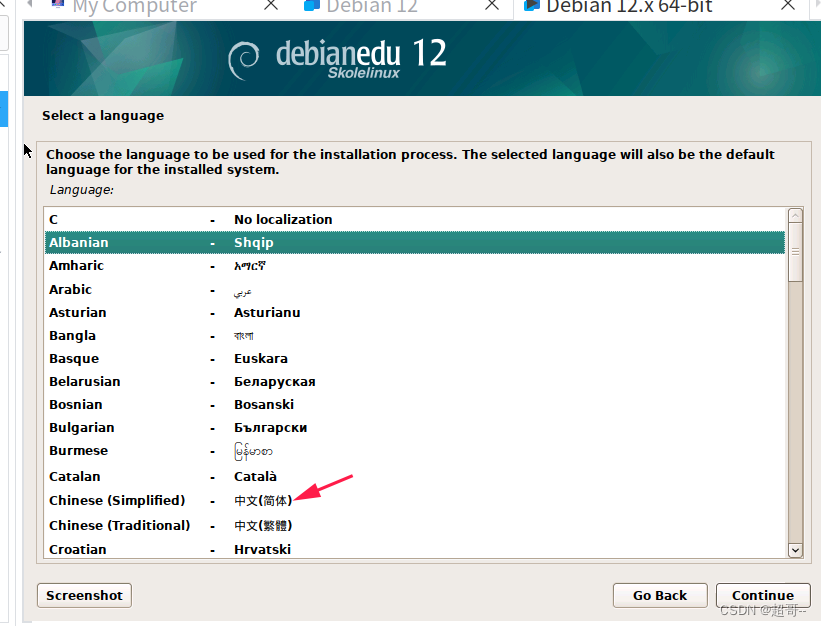Select Amharic language row
Viewport: 821px width, 626px height.
(x=415, y=265)
